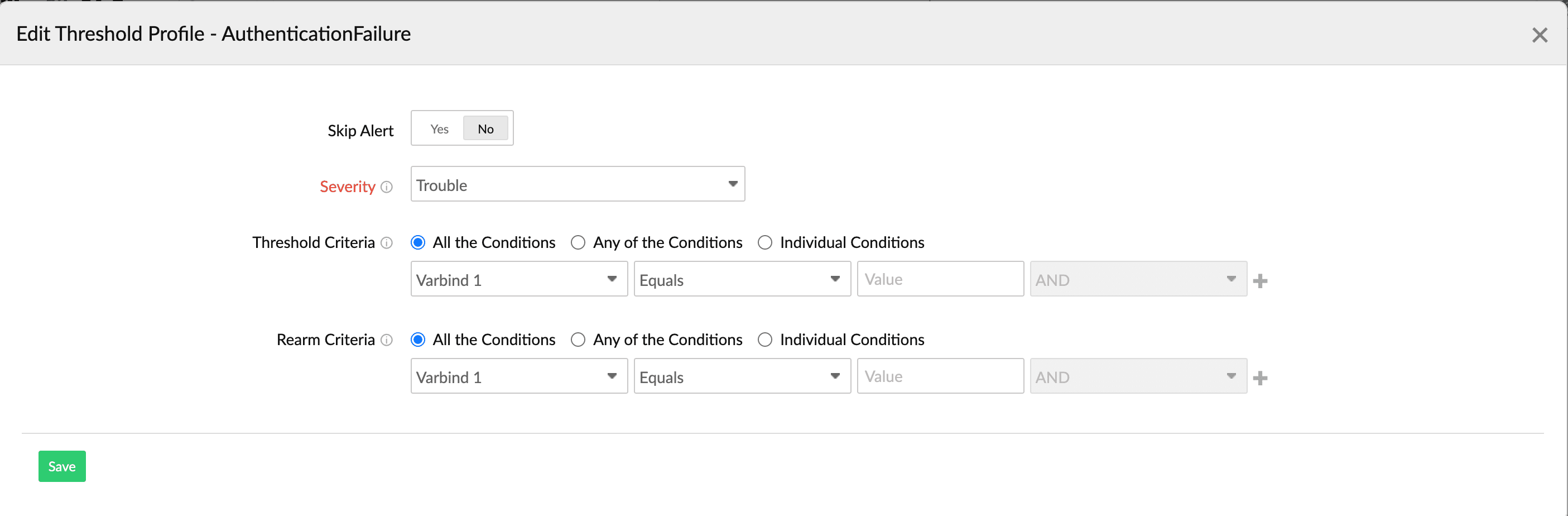The image size is (1568, 516).
Task: Choose Any of the Conditions for Rearm Criteria
Action: (x=578, y=340)
